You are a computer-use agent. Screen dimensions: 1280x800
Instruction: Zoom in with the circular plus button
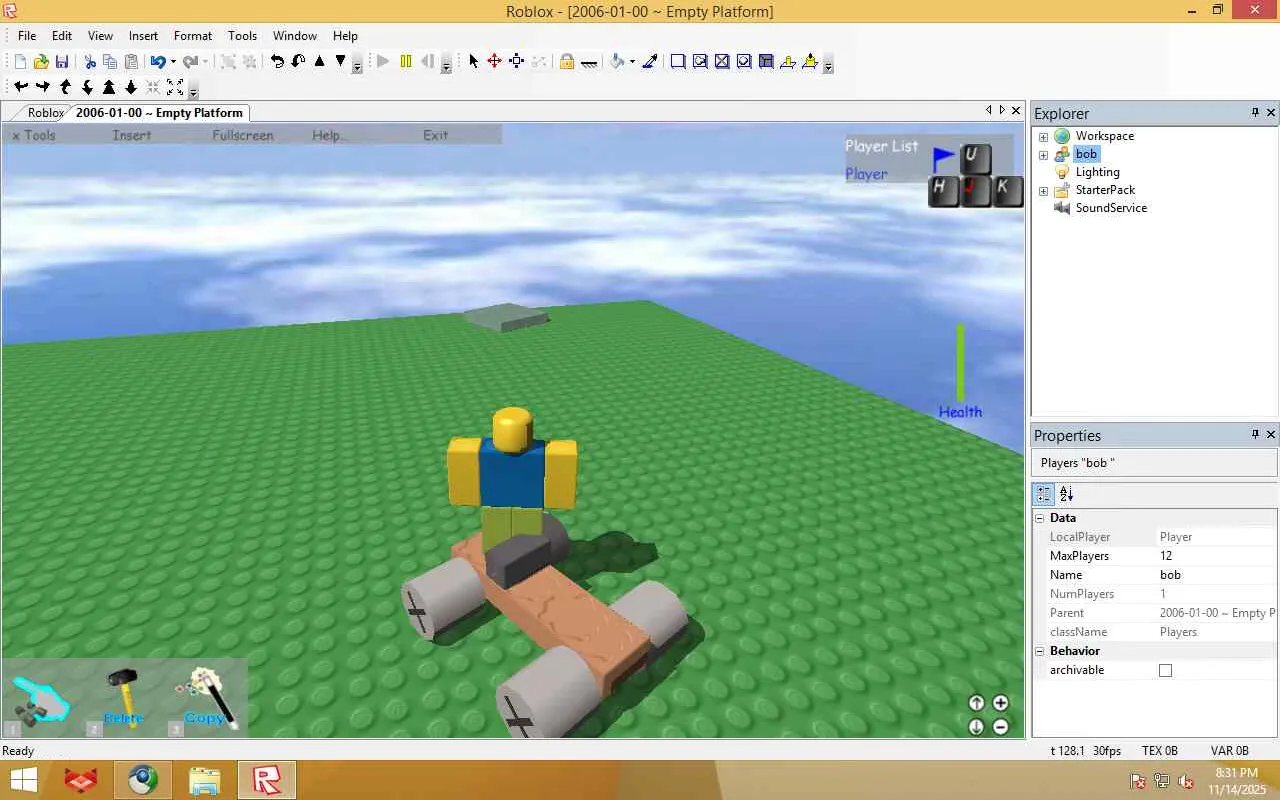coord(1000,703)
